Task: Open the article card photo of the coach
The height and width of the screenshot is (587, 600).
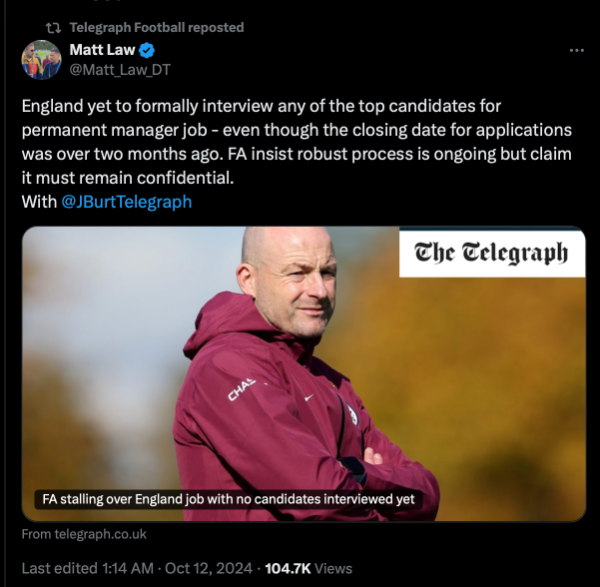Action: [x=303, y=374]
